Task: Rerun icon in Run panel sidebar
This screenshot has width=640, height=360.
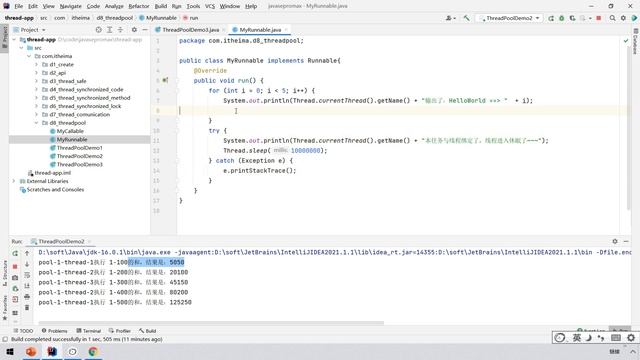Action: click(x=15, y=253)
